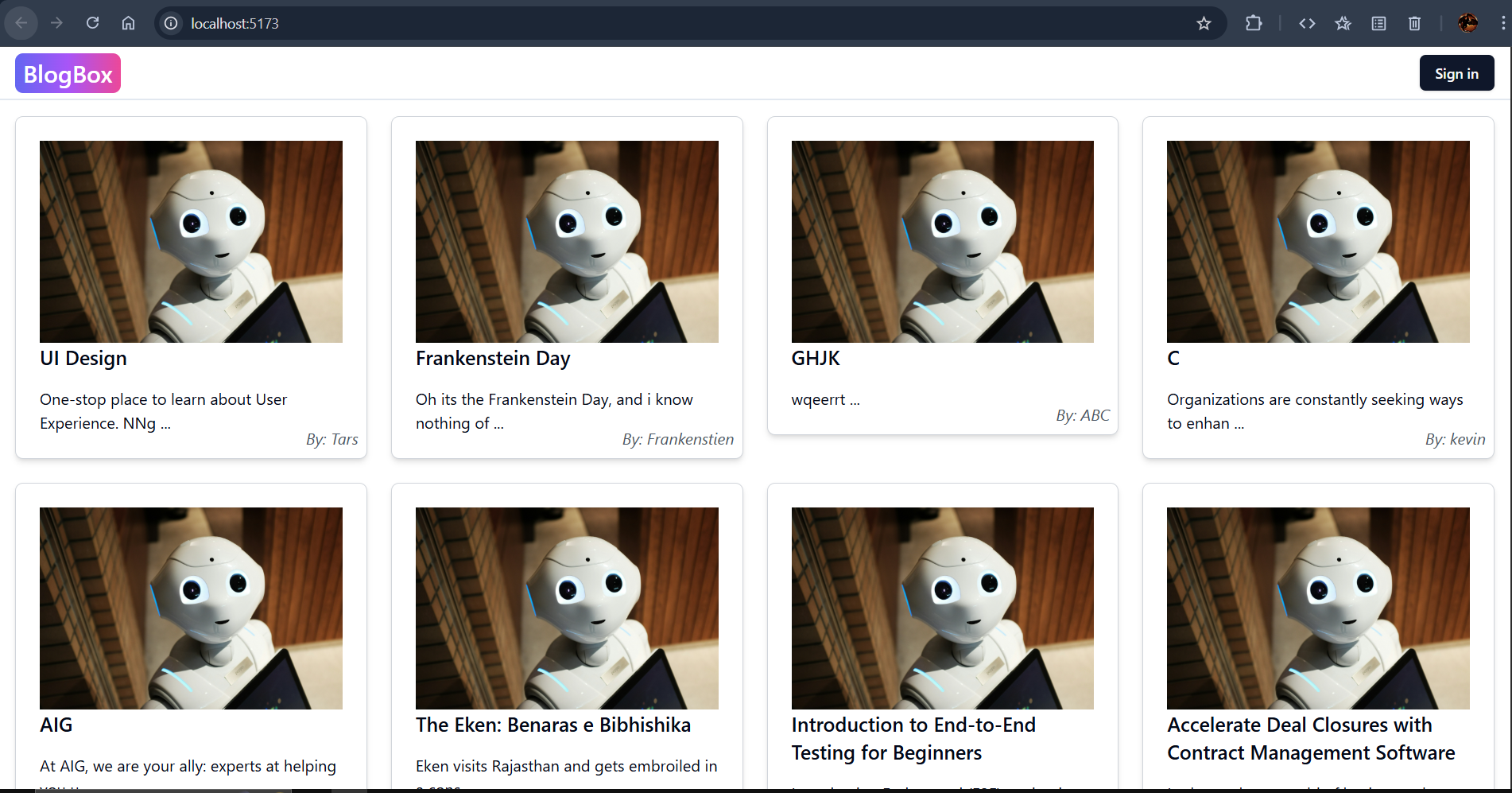Open the UI Design blog post
Viewport: 1512px width, 793px height.
coord(83,358)
